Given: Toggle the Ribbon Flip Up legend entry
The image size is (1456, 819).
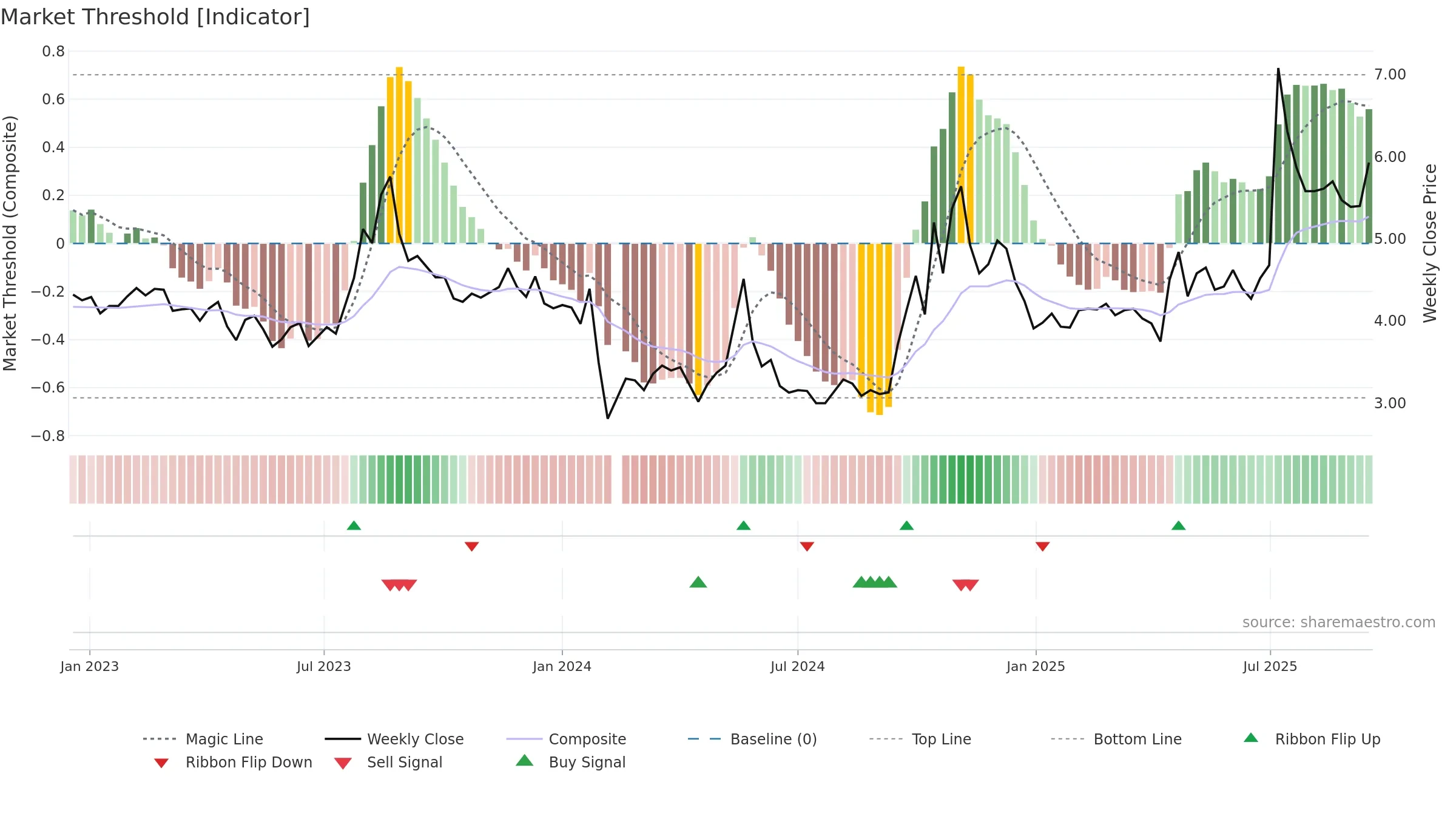Looking at the screenshot, I should point(1312,739).
